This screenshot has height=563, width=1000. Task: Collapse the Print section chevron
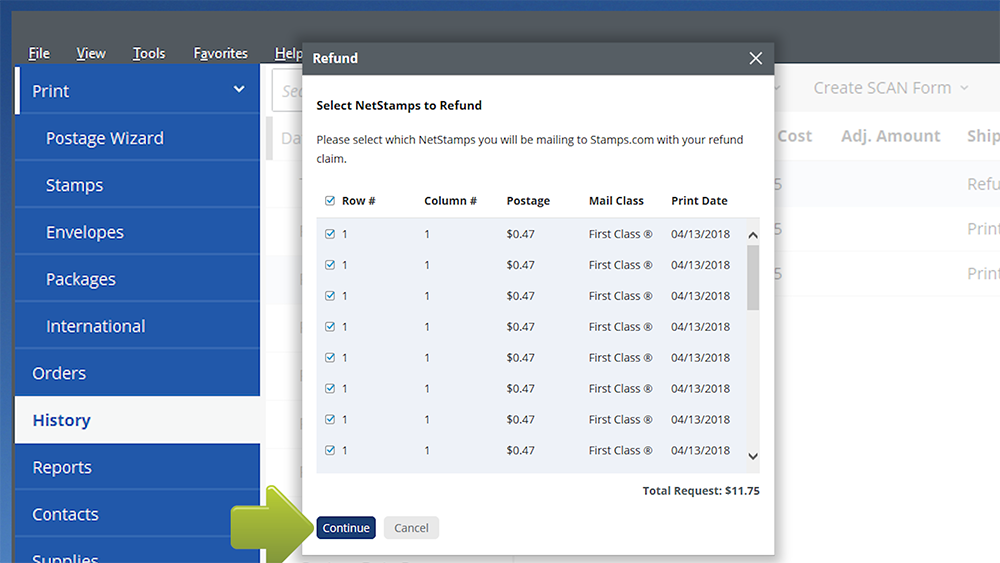(x=239, y=90)
